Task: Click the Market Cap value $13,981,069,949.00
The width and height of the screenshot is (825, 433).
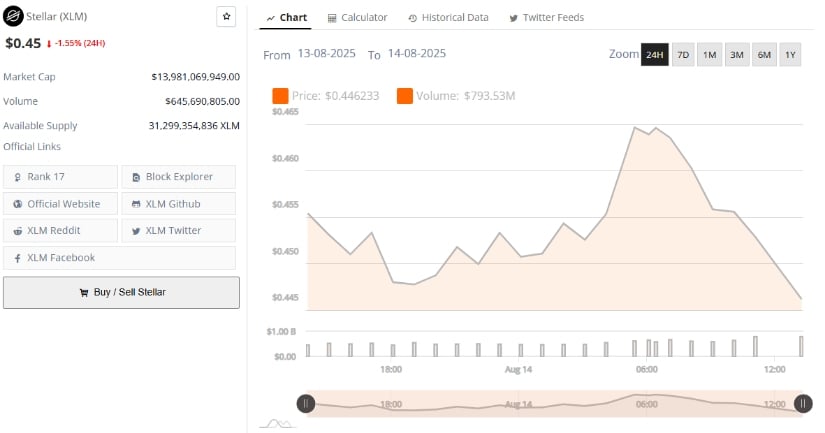Action: click(x=196, y=77)
